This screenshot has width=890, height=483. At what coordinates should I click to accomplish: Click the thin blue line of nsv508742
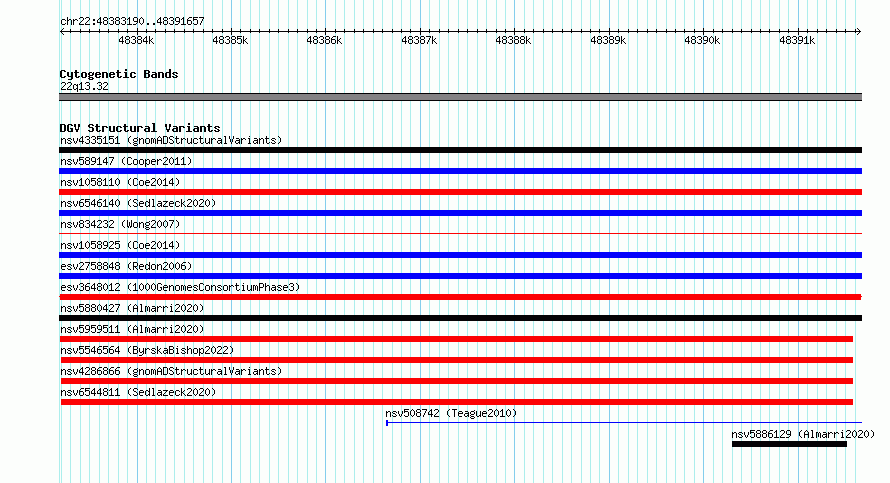(624, 423)
